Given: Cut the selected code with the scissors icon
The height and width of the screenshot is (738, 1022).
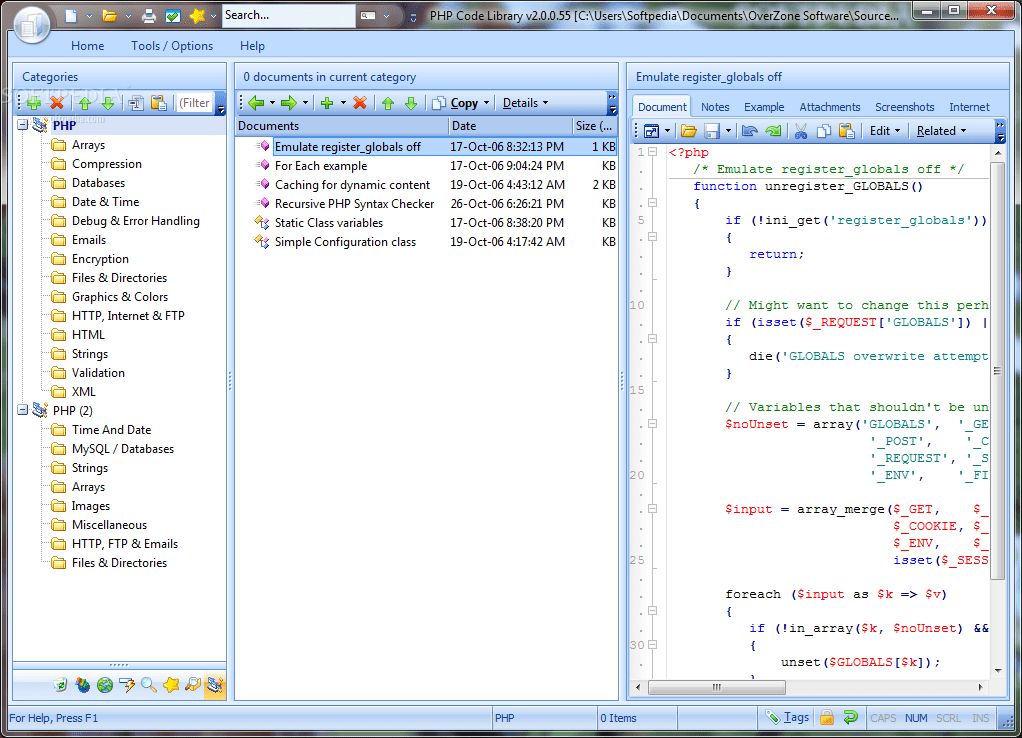Looking at the screenshot, I should tap(801, 130).
